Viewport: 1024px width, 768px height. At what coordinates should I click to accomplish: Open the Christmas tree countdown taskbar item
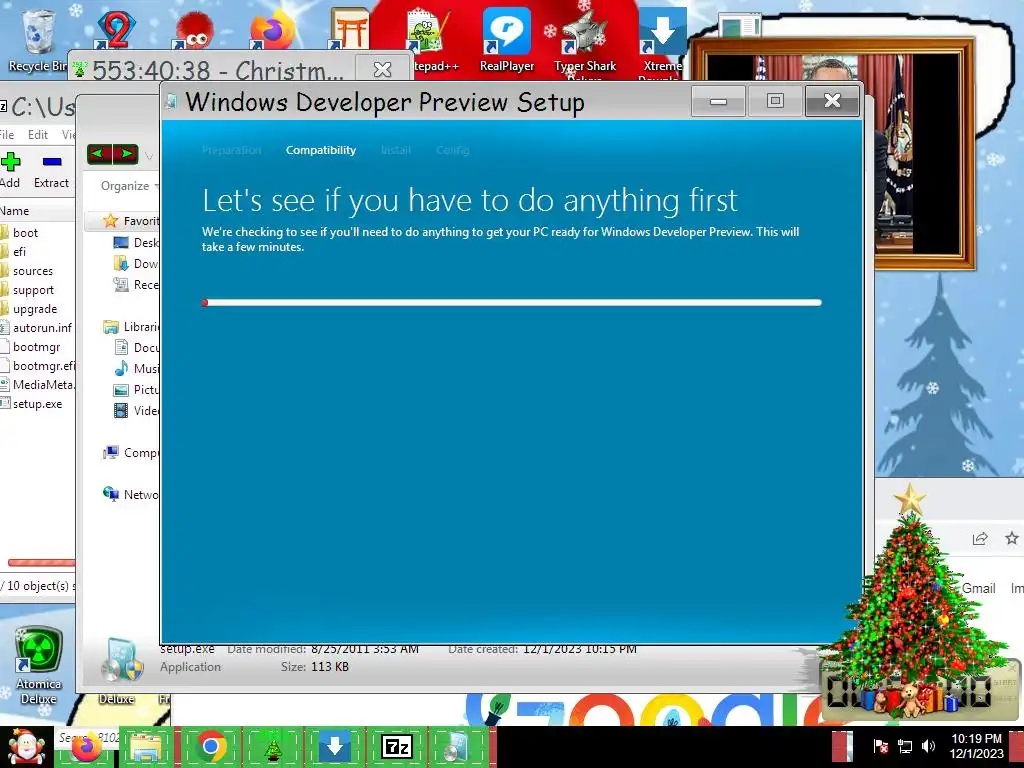pos(273,747)
